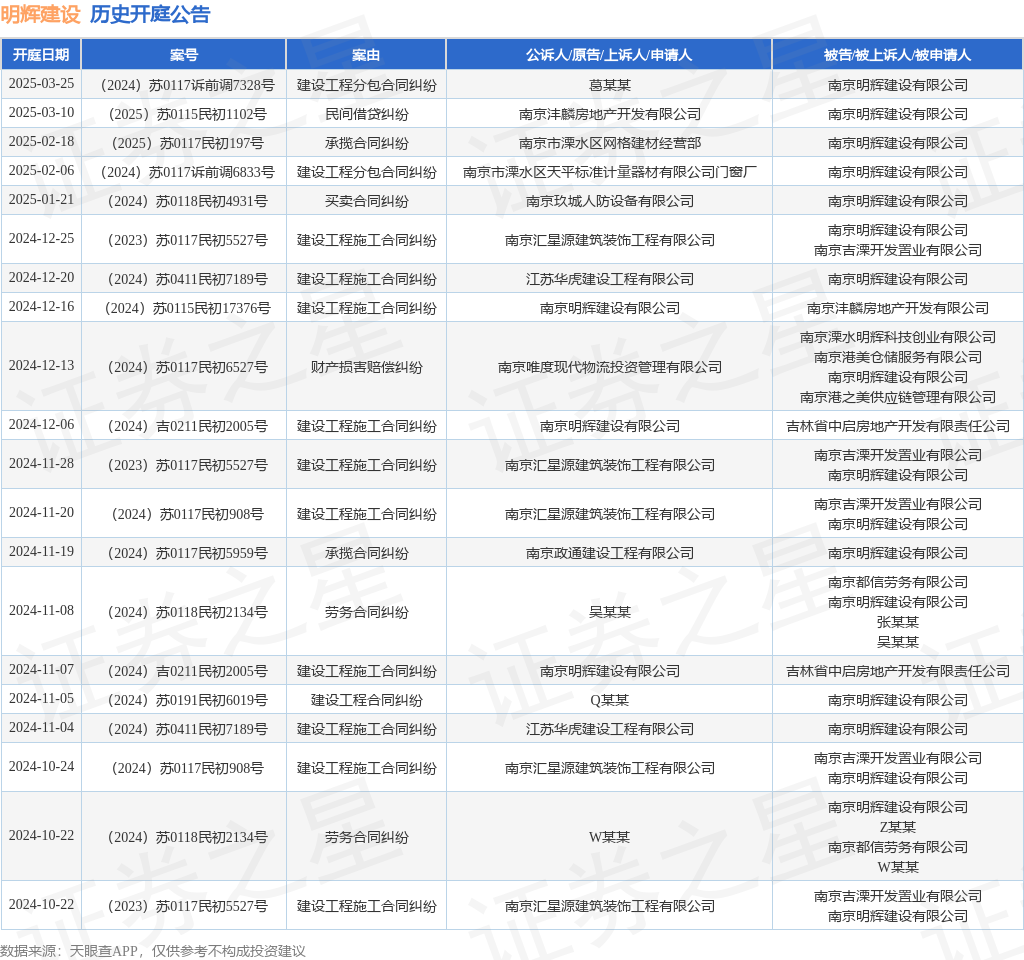Select date cell 2024-11-08
The image size is (1024, 960).
click(x=41, y=611)
